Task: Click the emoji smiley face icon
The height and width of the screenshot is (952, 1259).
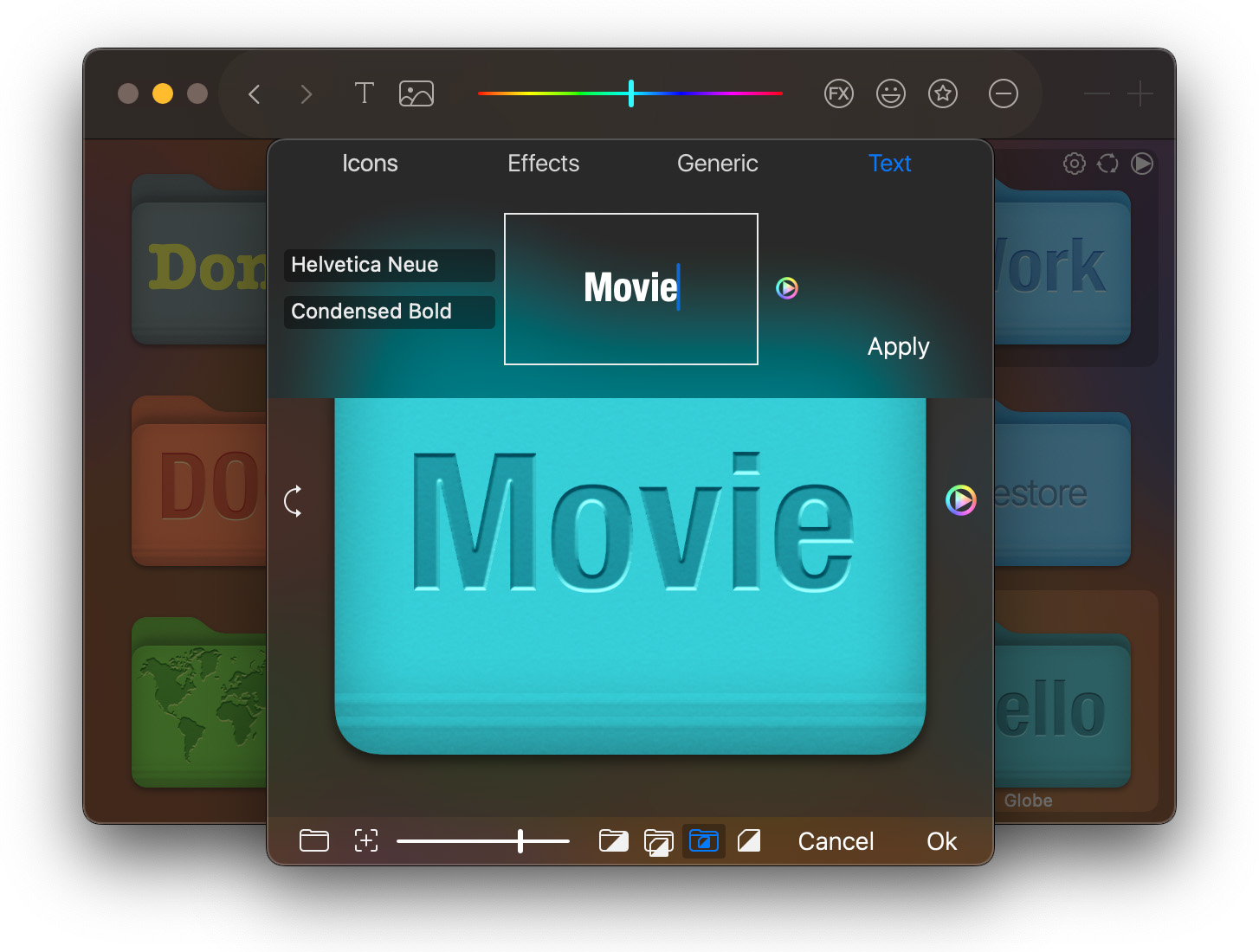Action: pos(890,93)
